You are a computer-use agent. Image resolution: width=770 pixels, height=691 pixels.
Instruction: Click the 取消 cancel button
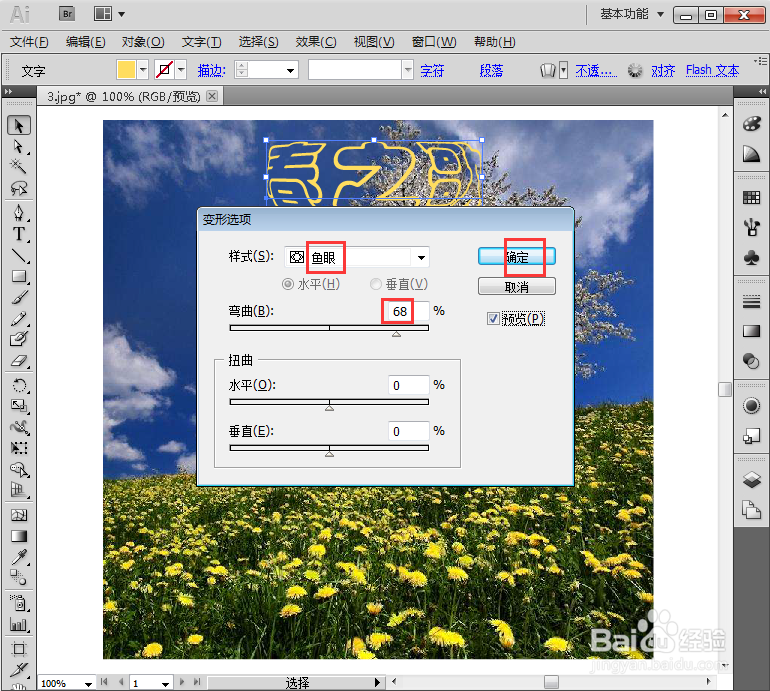point(517,287)
